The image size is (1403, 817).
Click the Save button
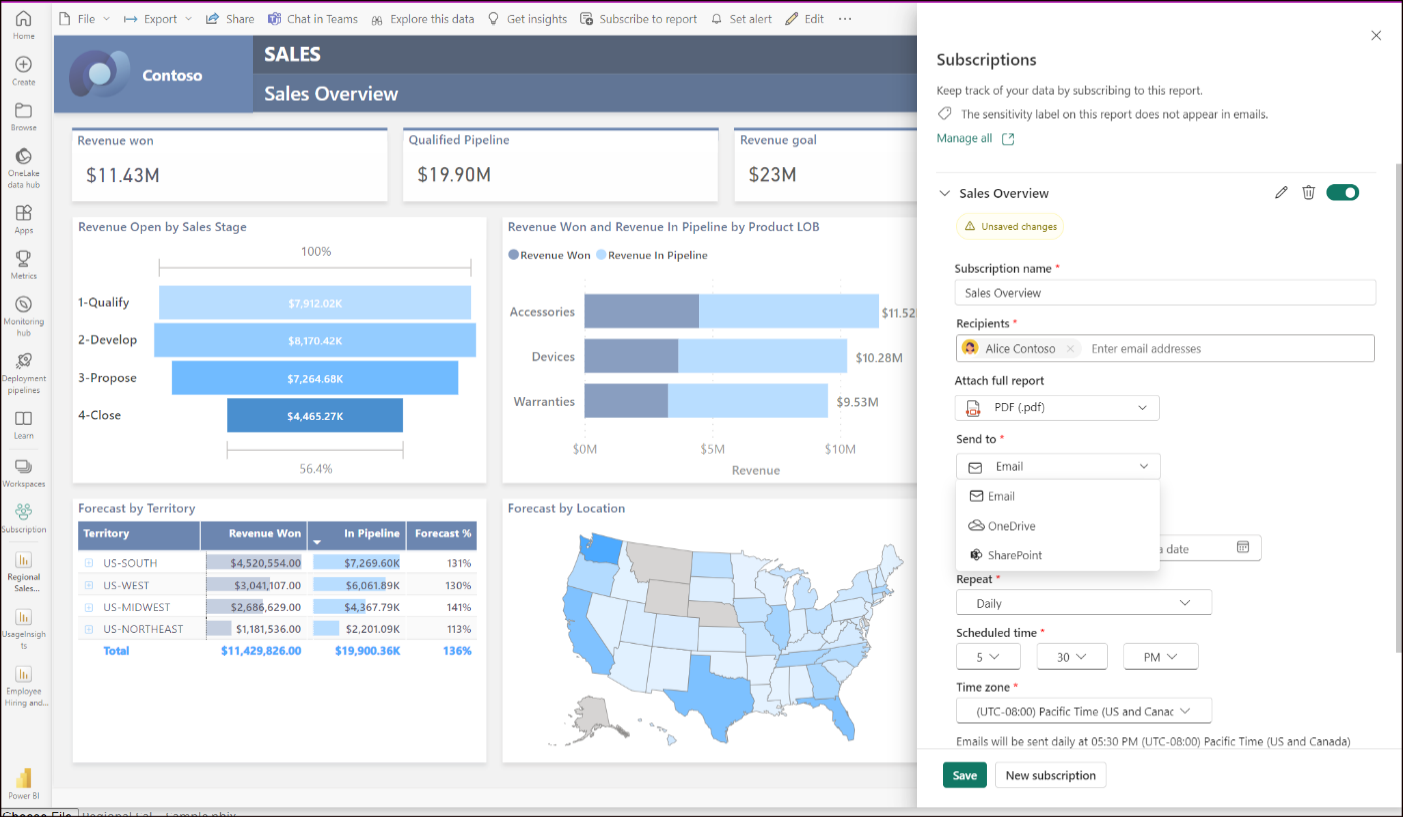click(964, 775)
